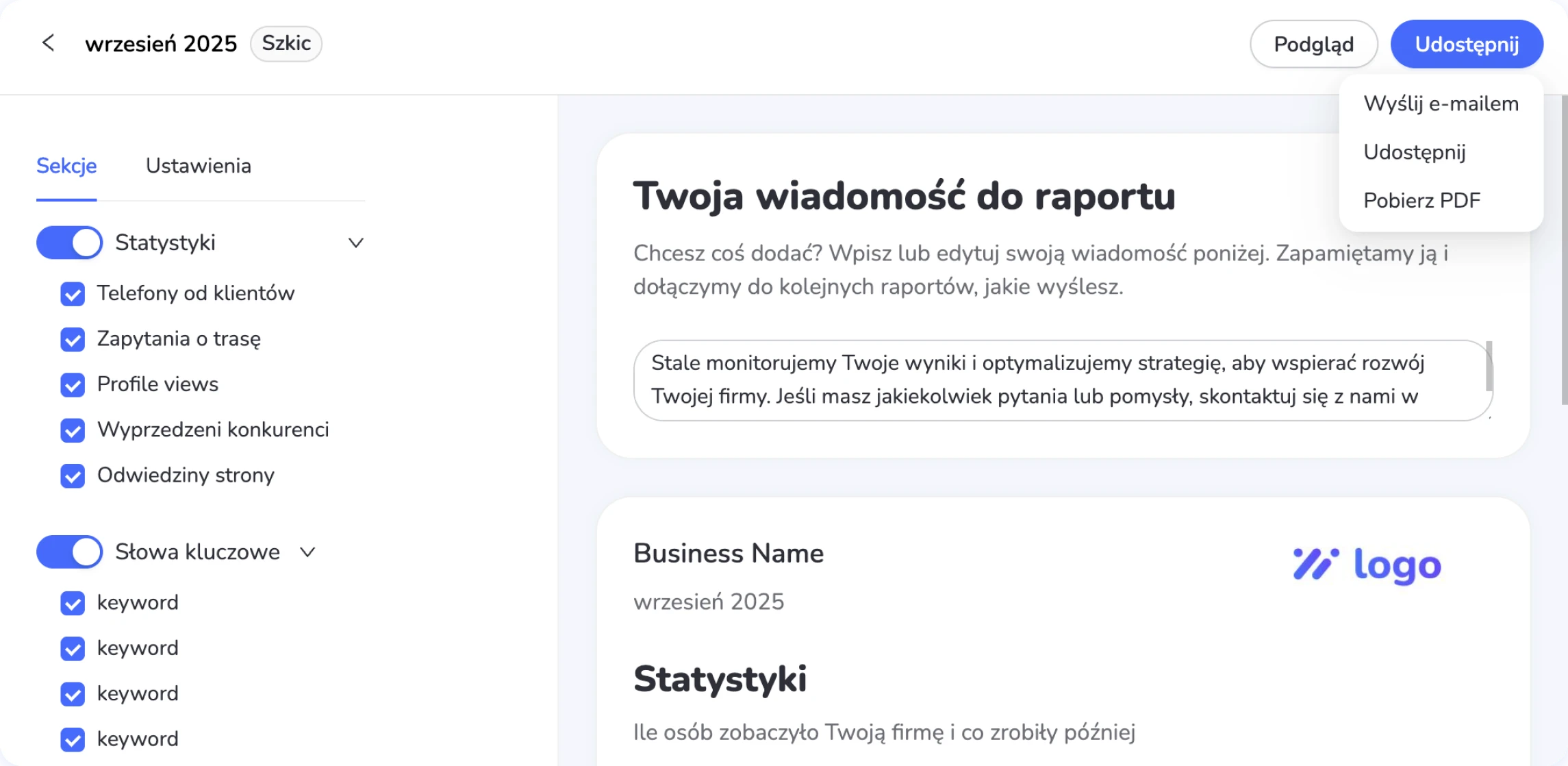Uncheck Odwiedziny strony checkbox
The height and width of the screenshot is (766, 1568).
click(x=73, y=475)
